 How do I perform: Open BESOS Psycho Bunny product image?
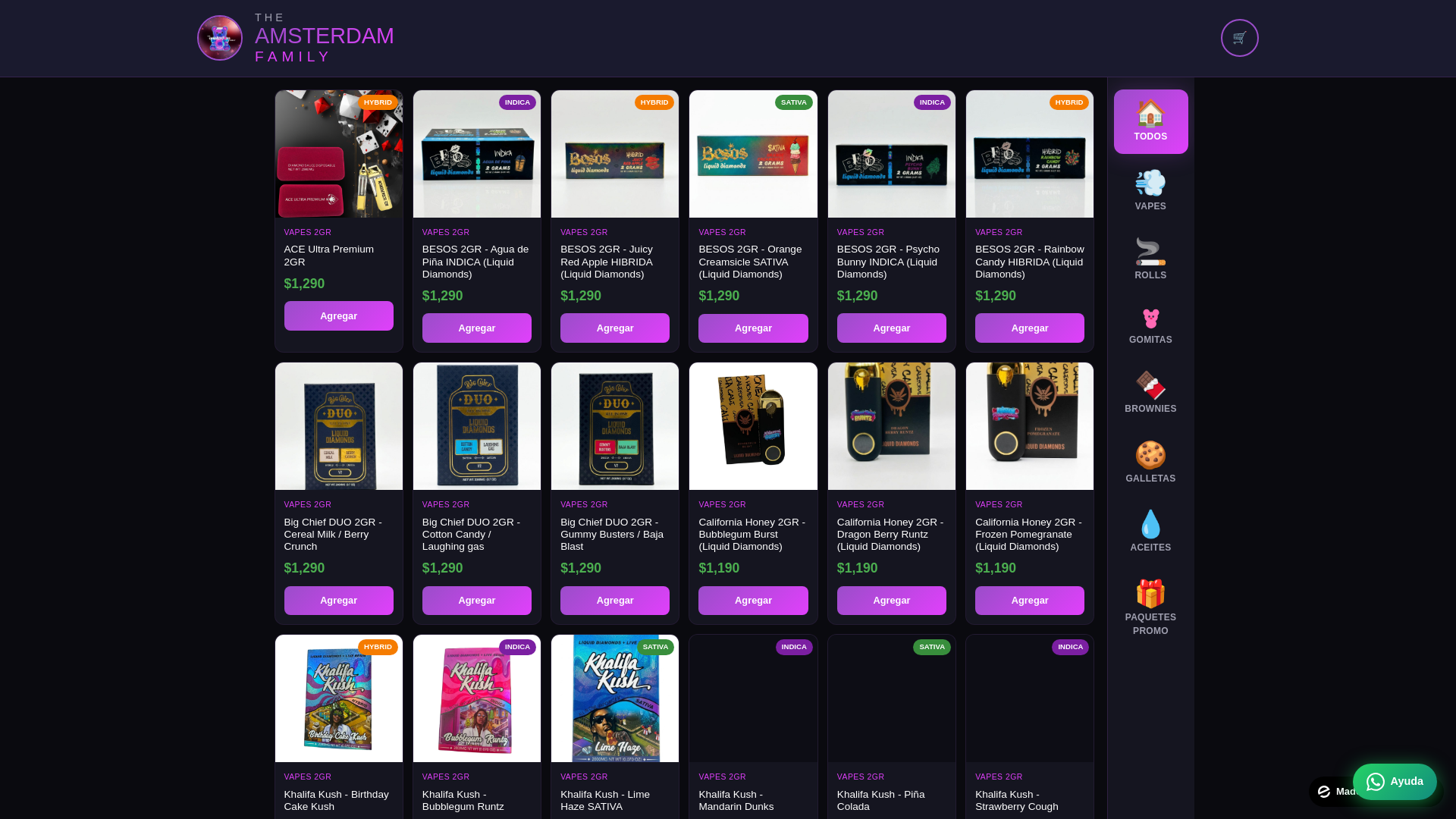click(x=892, y=154)
